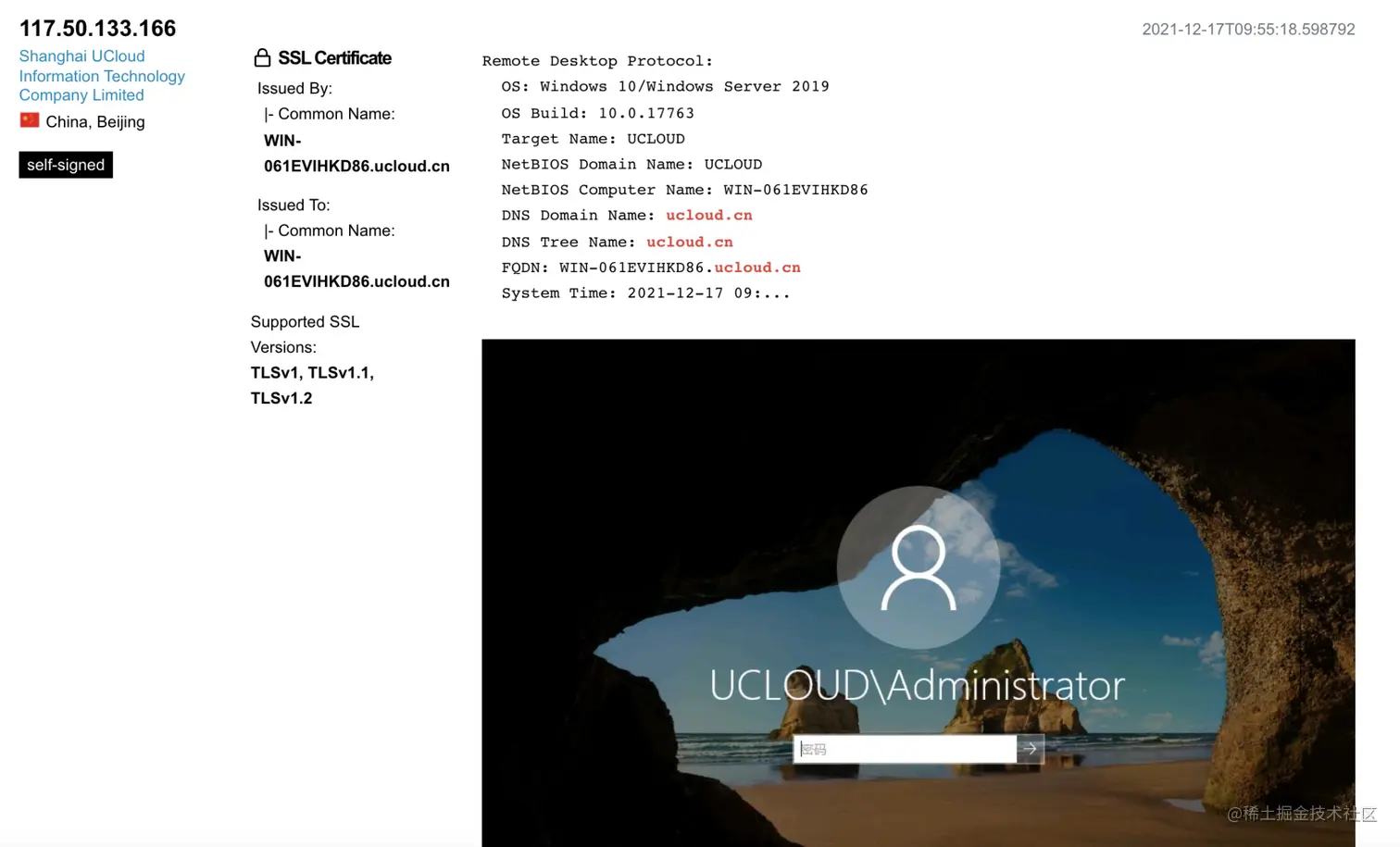Select the Issued By label
The height and width of the screenshot is (847, 1400).
click(294, 89)
